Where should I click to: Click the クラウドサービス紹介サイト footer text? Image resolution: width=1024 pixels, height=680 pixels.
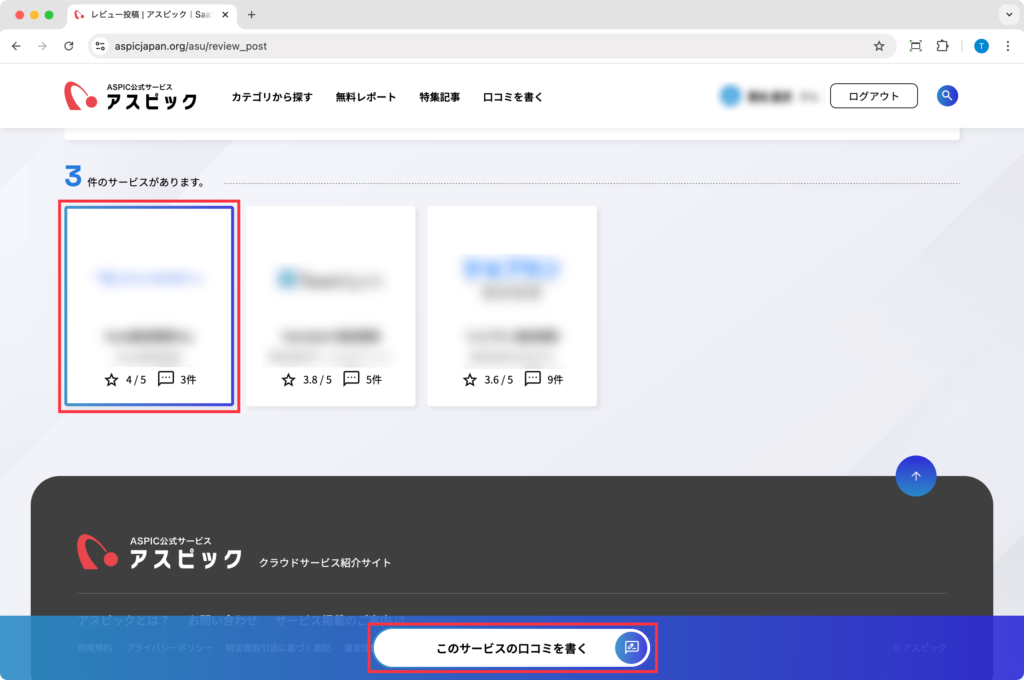click(x=325, y=562)
